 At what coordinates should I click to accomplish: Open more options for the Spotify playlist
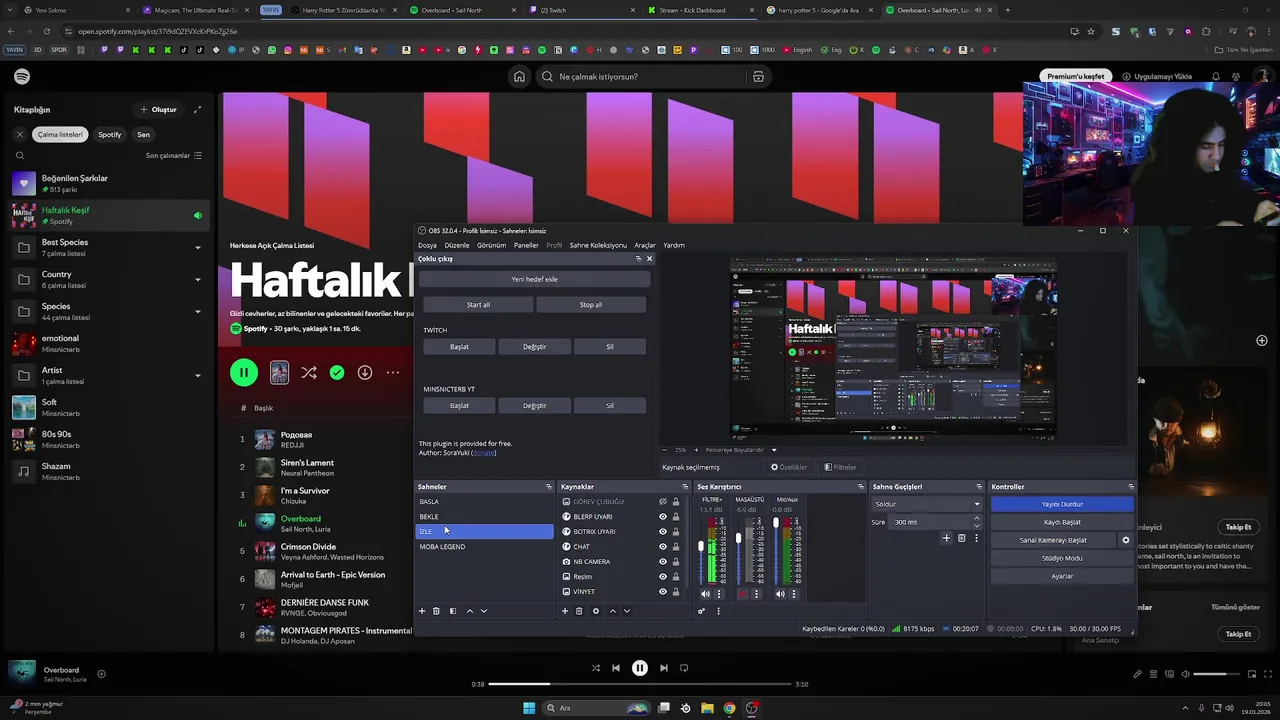393,373
